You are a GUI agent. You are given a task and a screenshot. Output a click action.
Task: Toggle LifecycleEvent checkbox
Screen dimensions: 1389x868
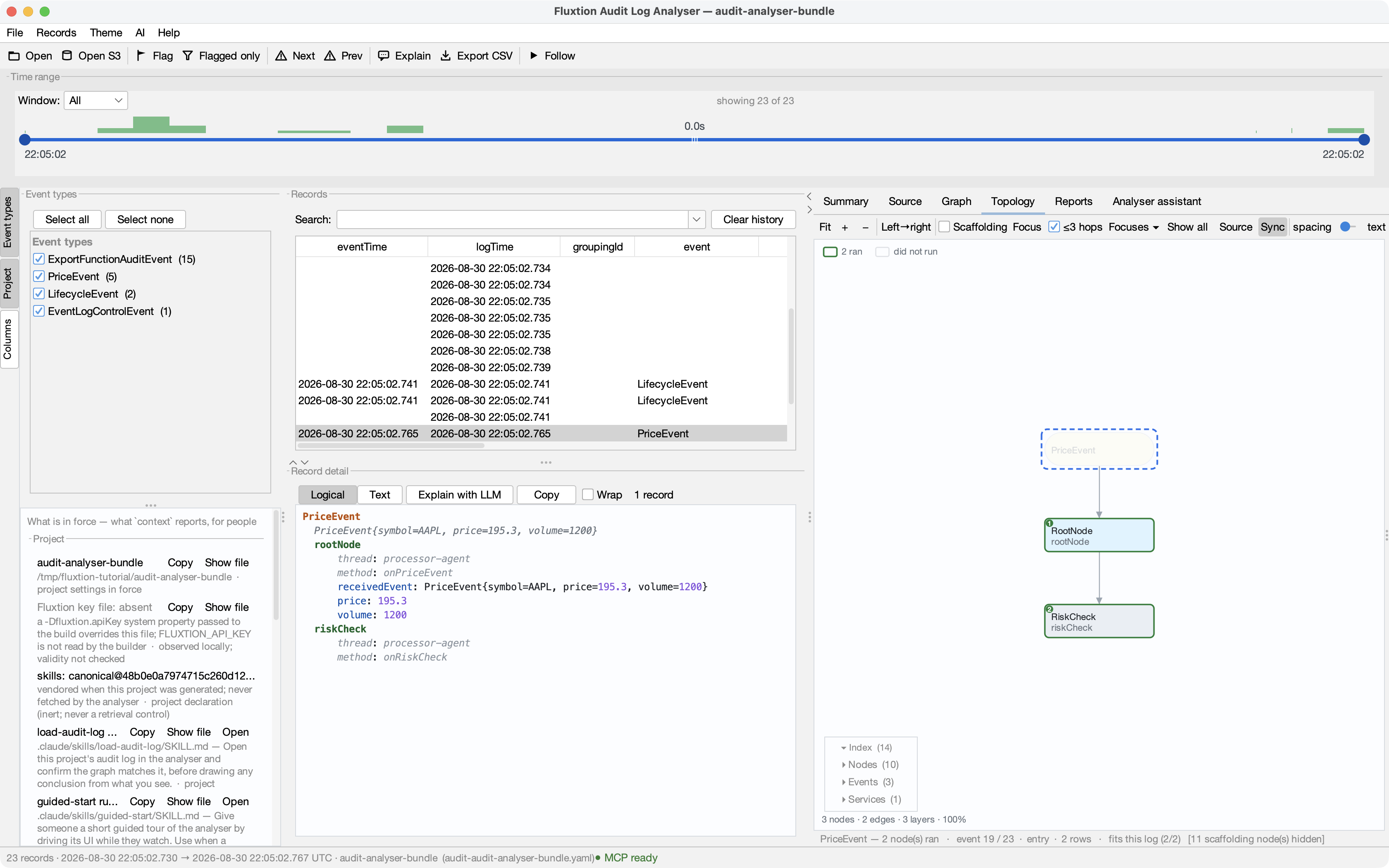click(x=39, y=293)
